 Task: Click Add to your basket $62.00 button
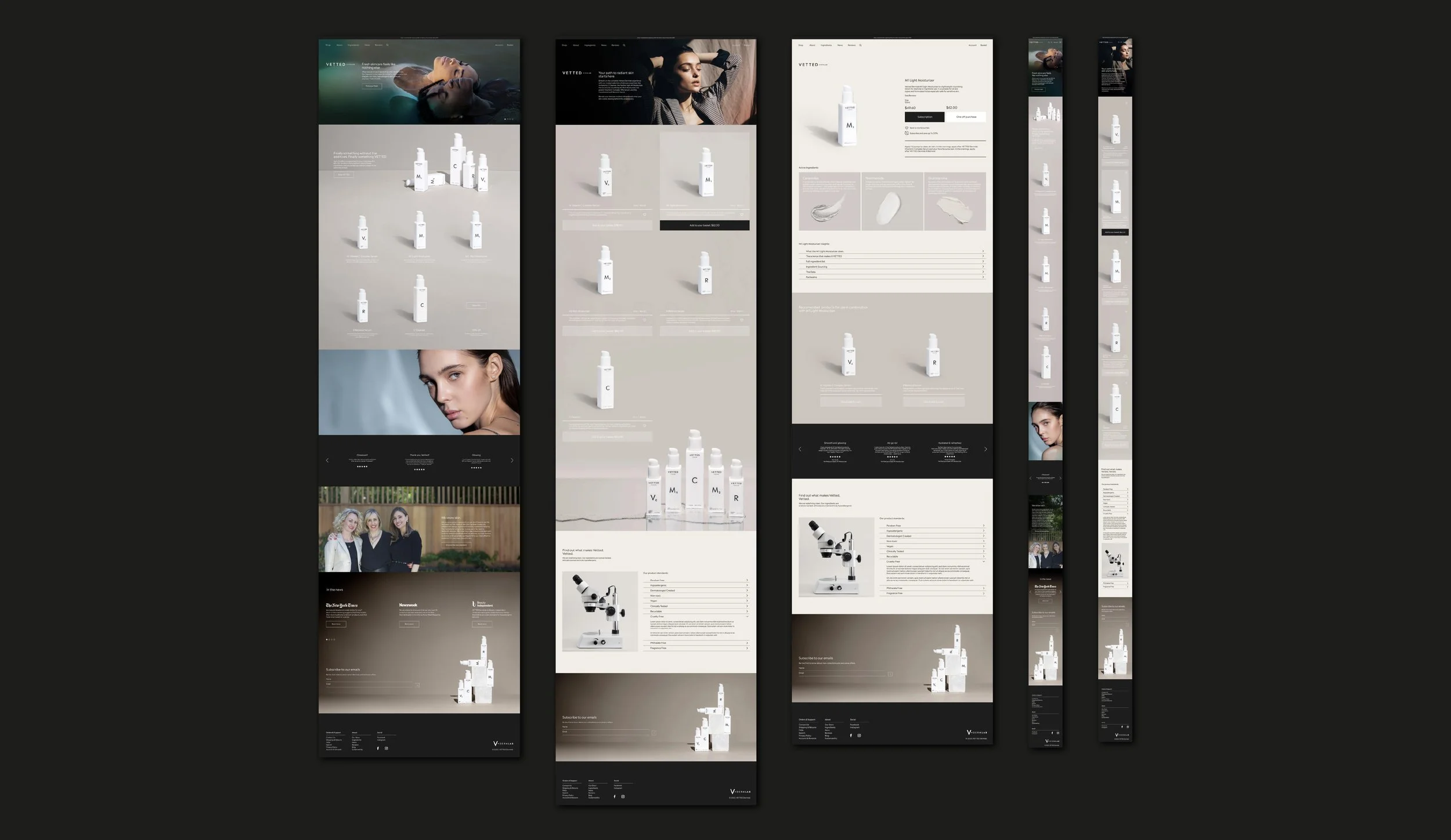click(x=704, y=225)
